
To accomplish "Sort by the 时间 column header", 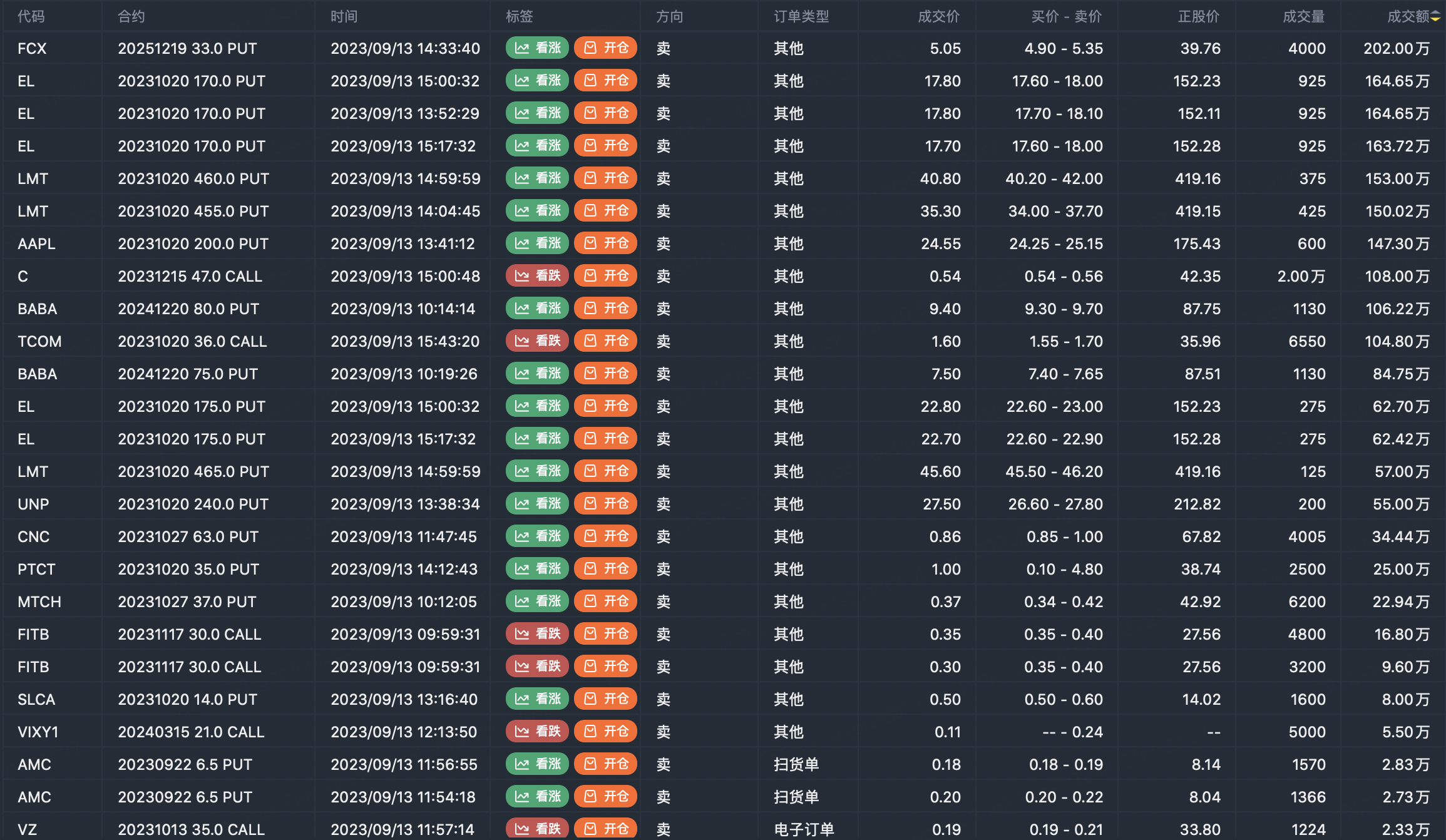I will pyautogui.click(x=344, y=17).
